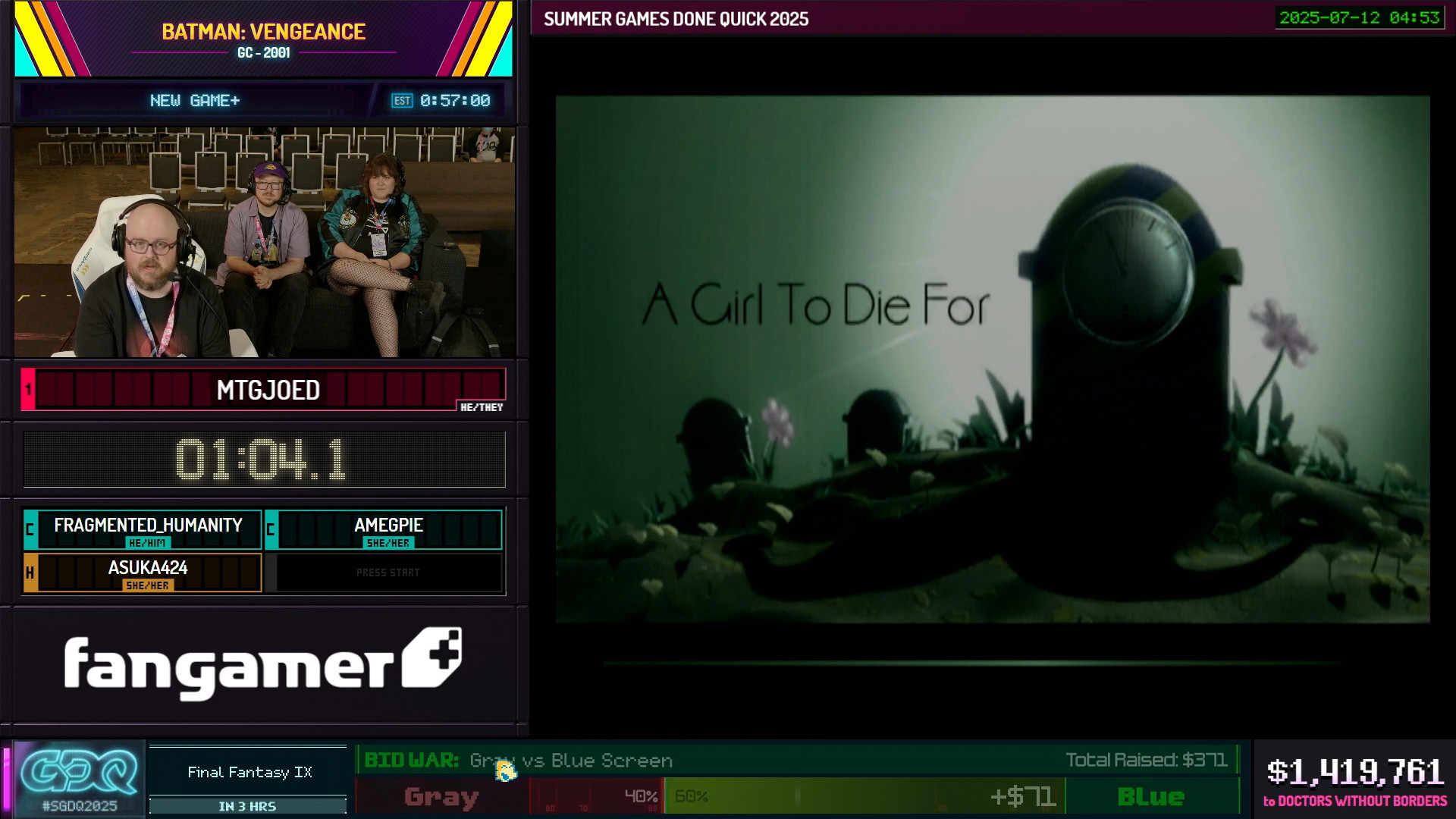Click the 60% Blue progress bar
The image size is (1456, 819).
(x=865, y=796)
